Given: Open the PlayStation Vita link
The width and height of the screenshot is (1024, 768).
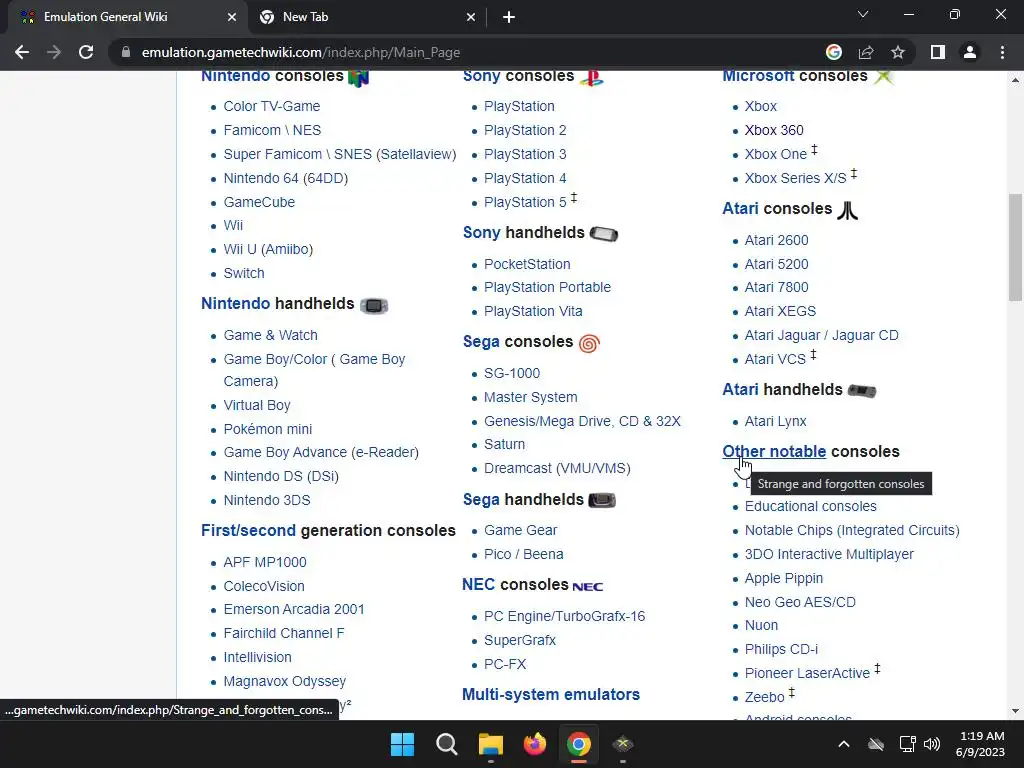Looking at the screenshot, I should pos(533,311).
